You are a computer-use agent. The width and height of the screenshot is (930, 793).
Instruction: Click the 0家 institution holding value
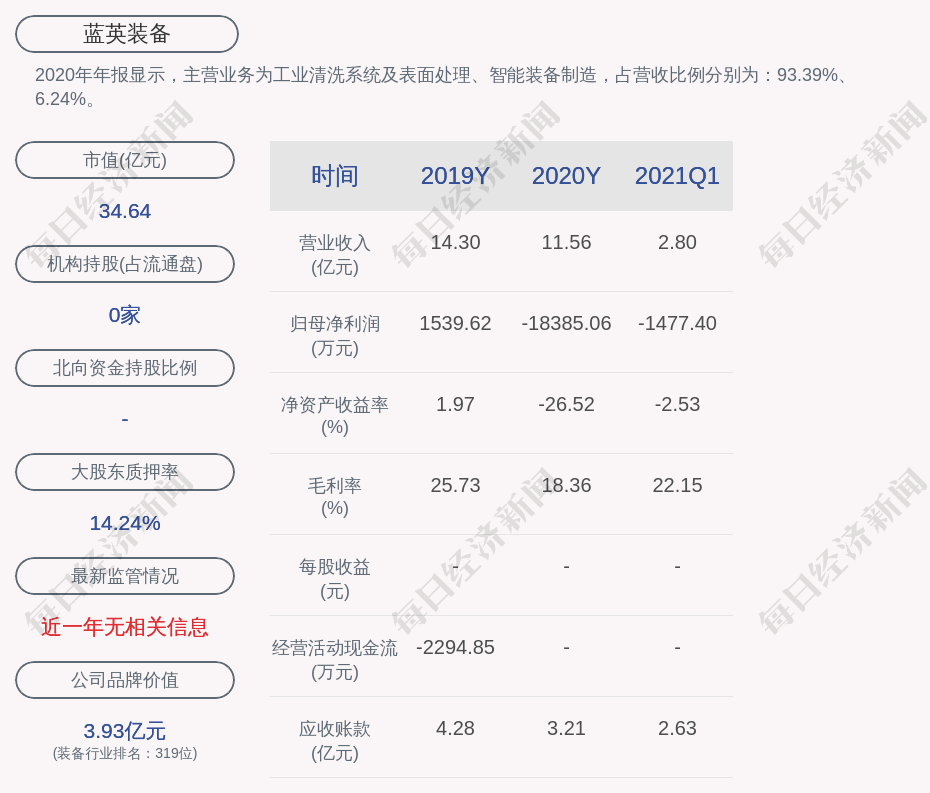pos(125,315)
